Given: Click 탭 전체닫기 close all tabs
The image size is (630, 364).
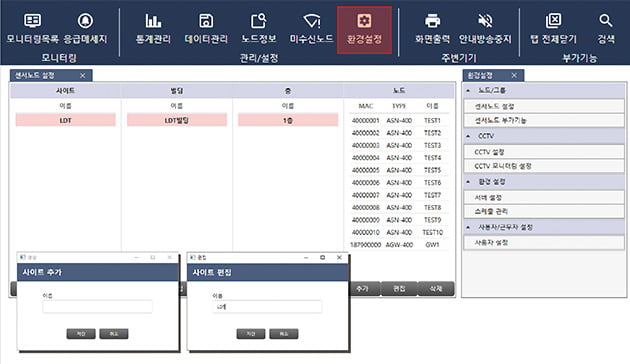Looking at the screenshot, I should click(553, 29).
